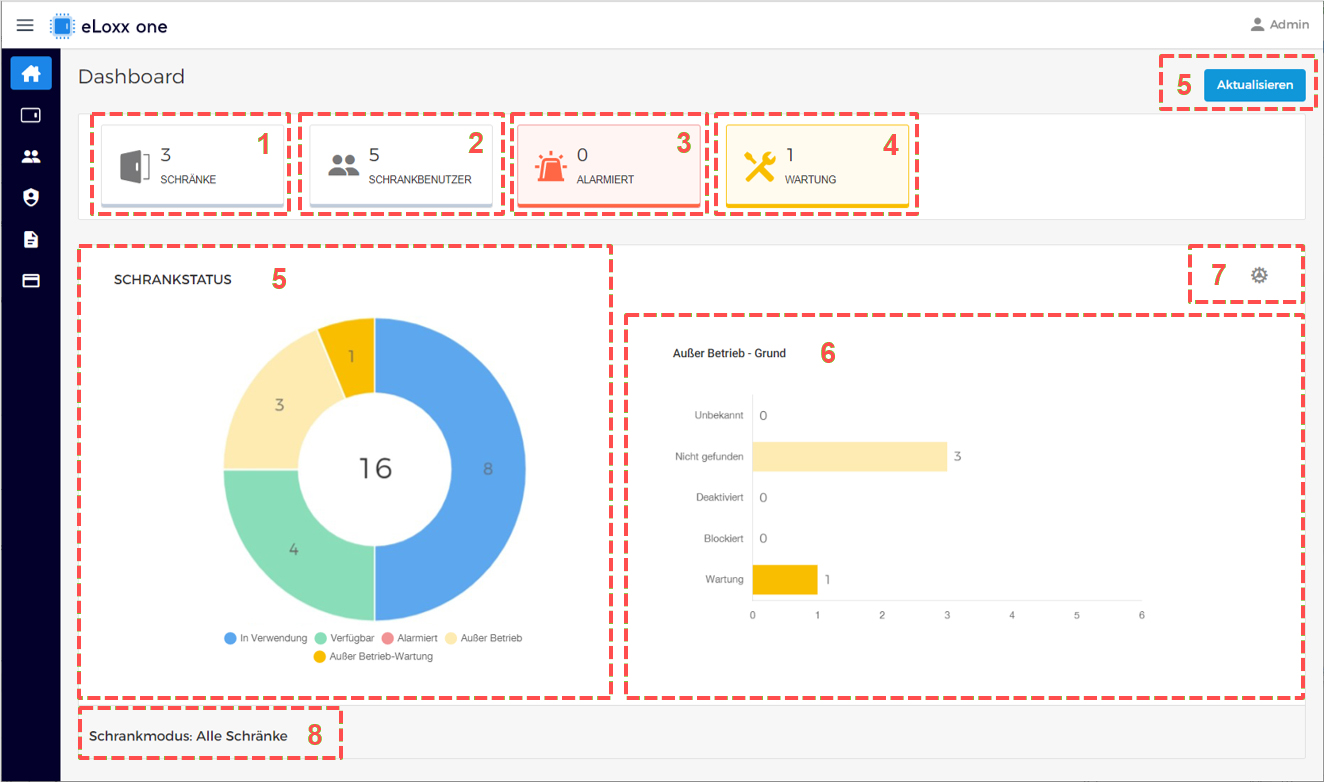Toggle 'Außer Betrieb' legend entry
This screenshot has height=782, width=1324.
tap(484, 638)
